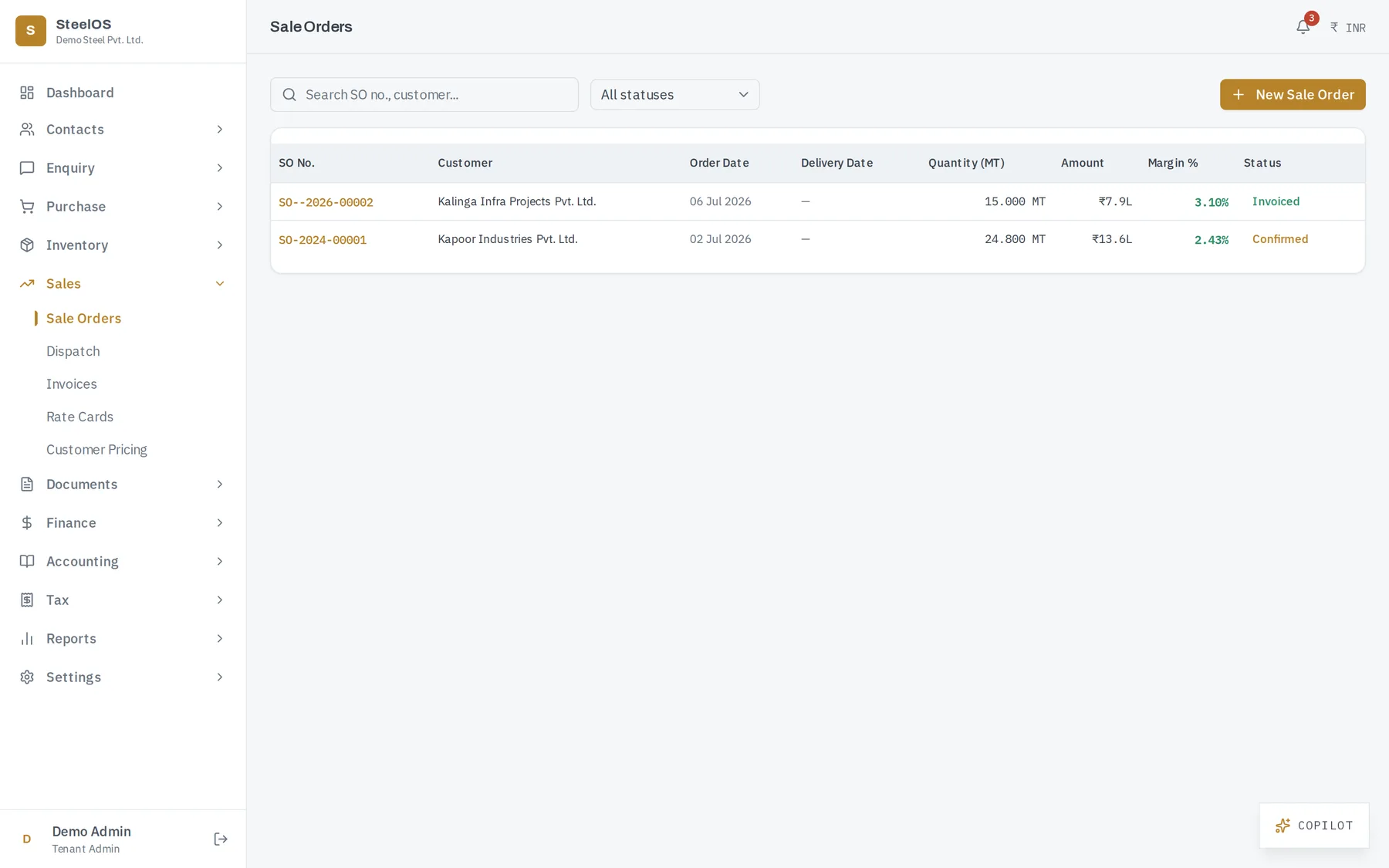Expand the Documents chevron
The height and width of the screenshot is (868, 1389).
tap(220, 484)
